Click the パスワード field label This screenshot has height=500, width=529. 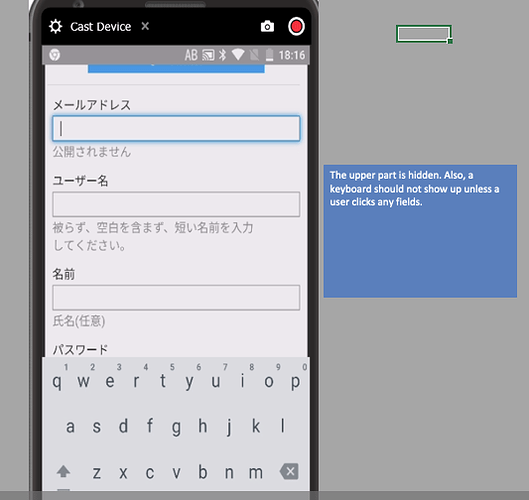(x=80, y=350)
